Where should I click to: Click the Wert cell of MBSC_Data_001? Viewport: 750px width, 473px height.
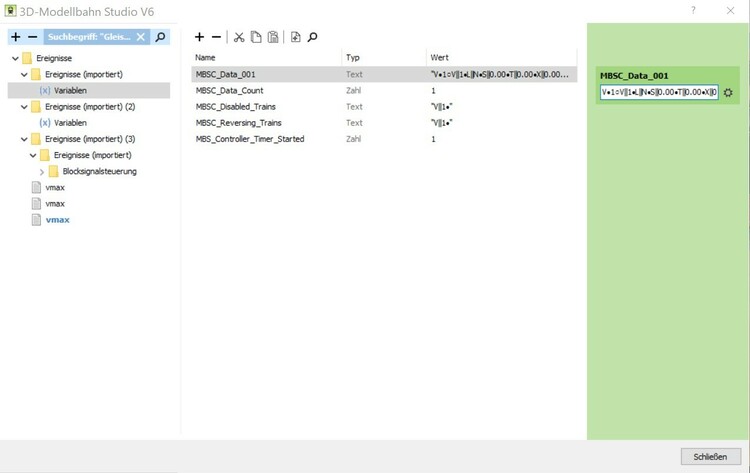click(500, 74)
